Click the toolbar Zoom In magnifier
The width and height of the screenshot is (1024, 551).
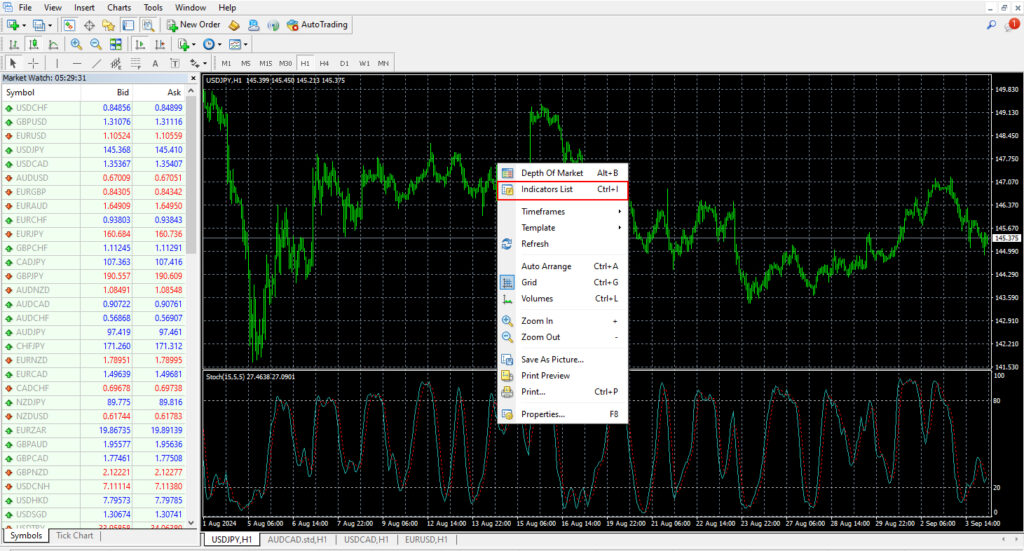[76, 44]
